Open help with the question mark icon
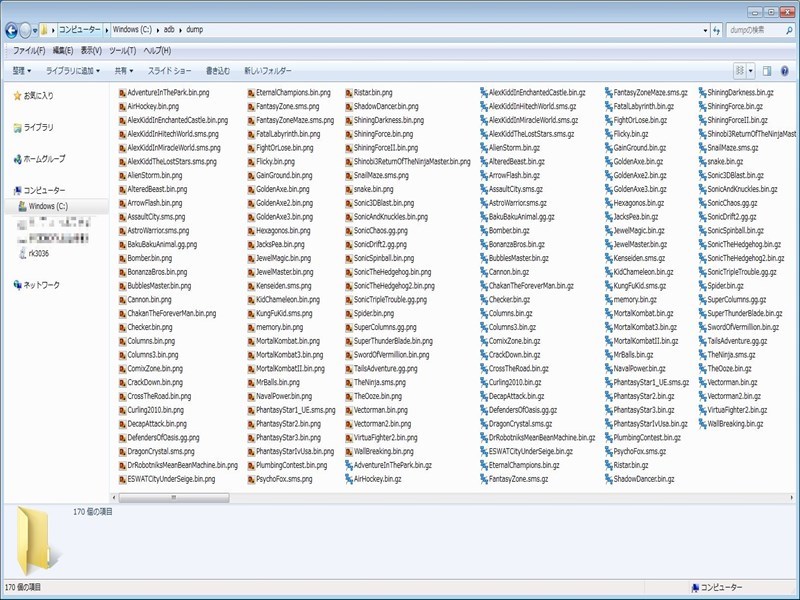The image size is (800, 600). tap(785, 71)
